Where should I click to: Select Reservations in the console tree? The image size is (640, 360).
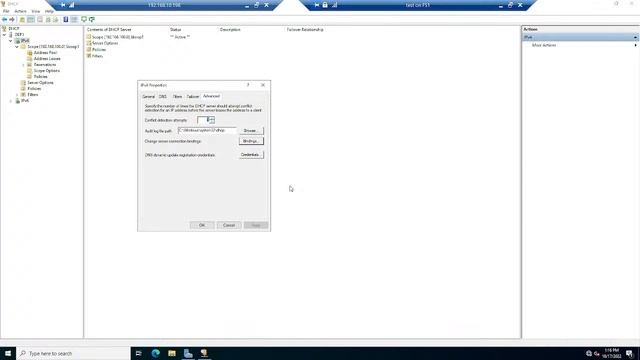tap(45, 64)
